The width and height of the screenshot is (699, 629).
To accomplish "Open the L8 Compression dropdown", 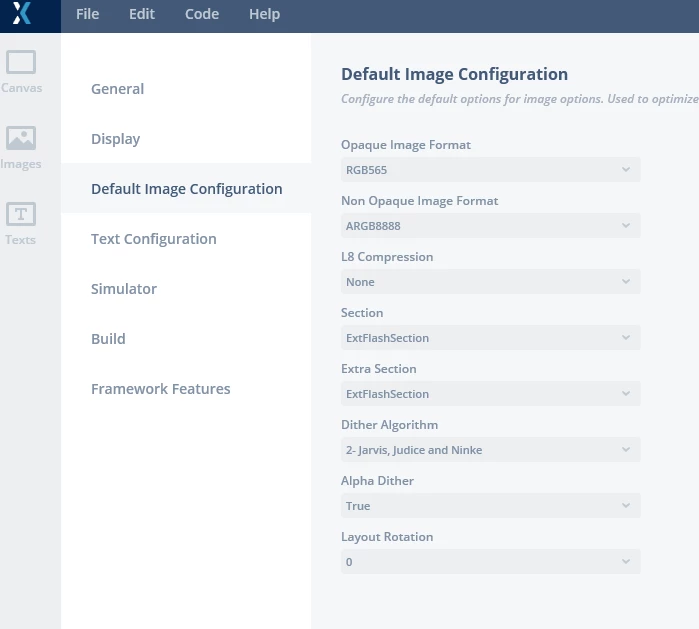I will (x=490, y=282).
